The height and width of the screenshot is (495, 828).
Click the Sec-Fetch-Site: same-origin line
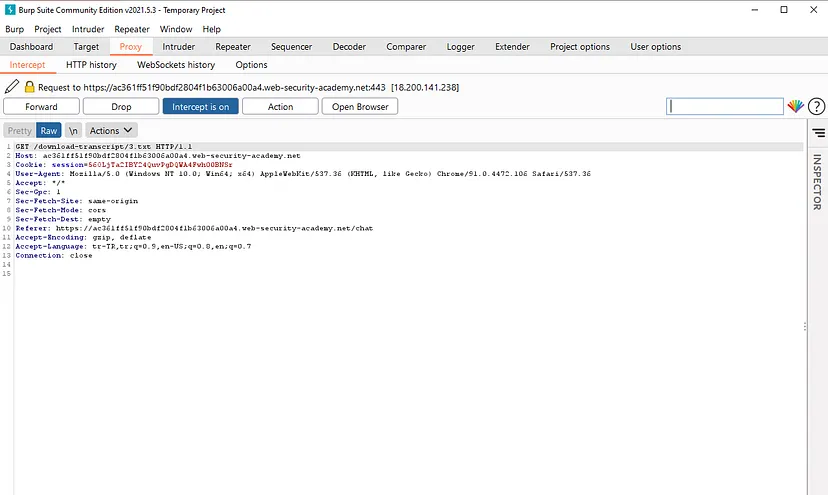pos(77,201)
